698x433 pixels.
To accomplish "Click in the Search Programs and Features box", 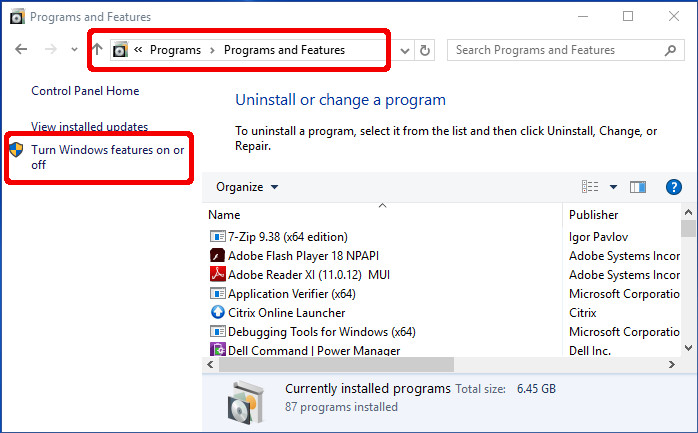I will tap(555, 50).
